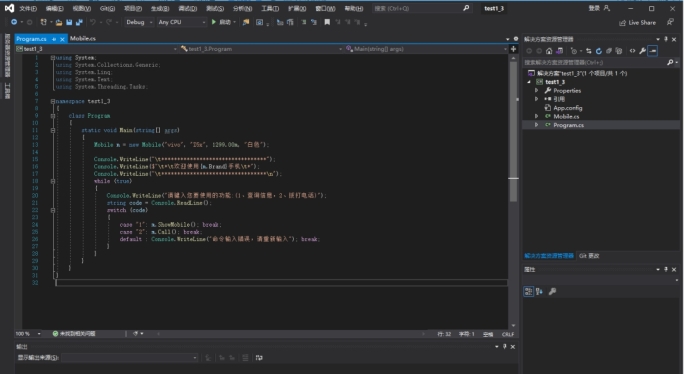Open the 工具(T) tools menu

[270, 8]
